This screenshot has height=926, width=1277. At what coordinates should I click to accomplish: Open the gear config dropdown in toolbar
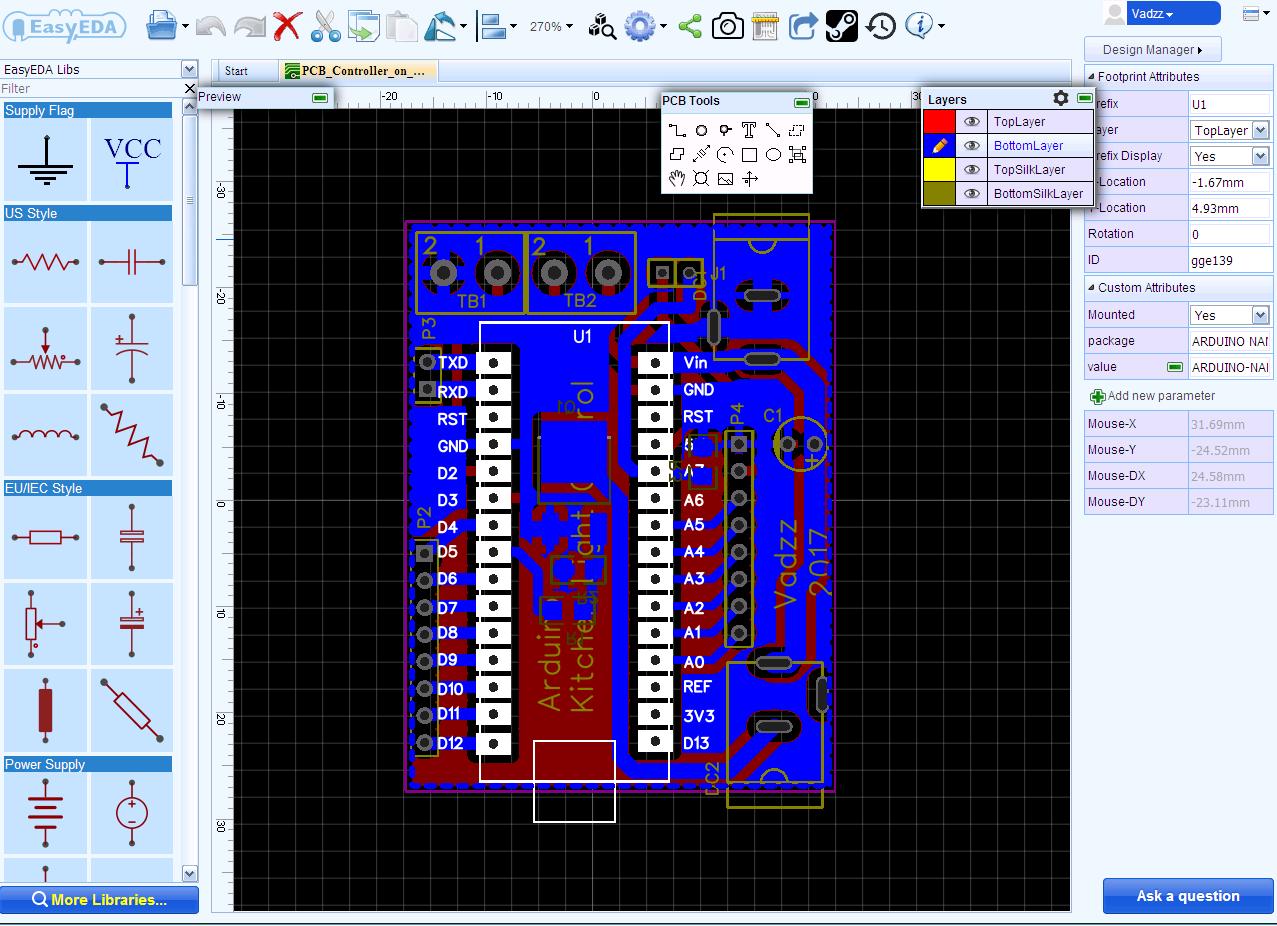click(663, 27)
